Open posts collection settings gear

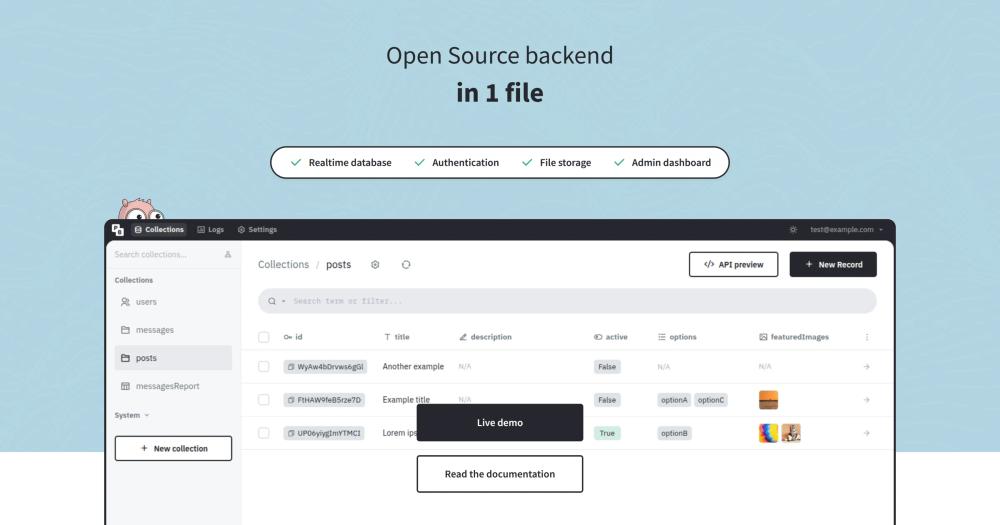click(375, 265)
